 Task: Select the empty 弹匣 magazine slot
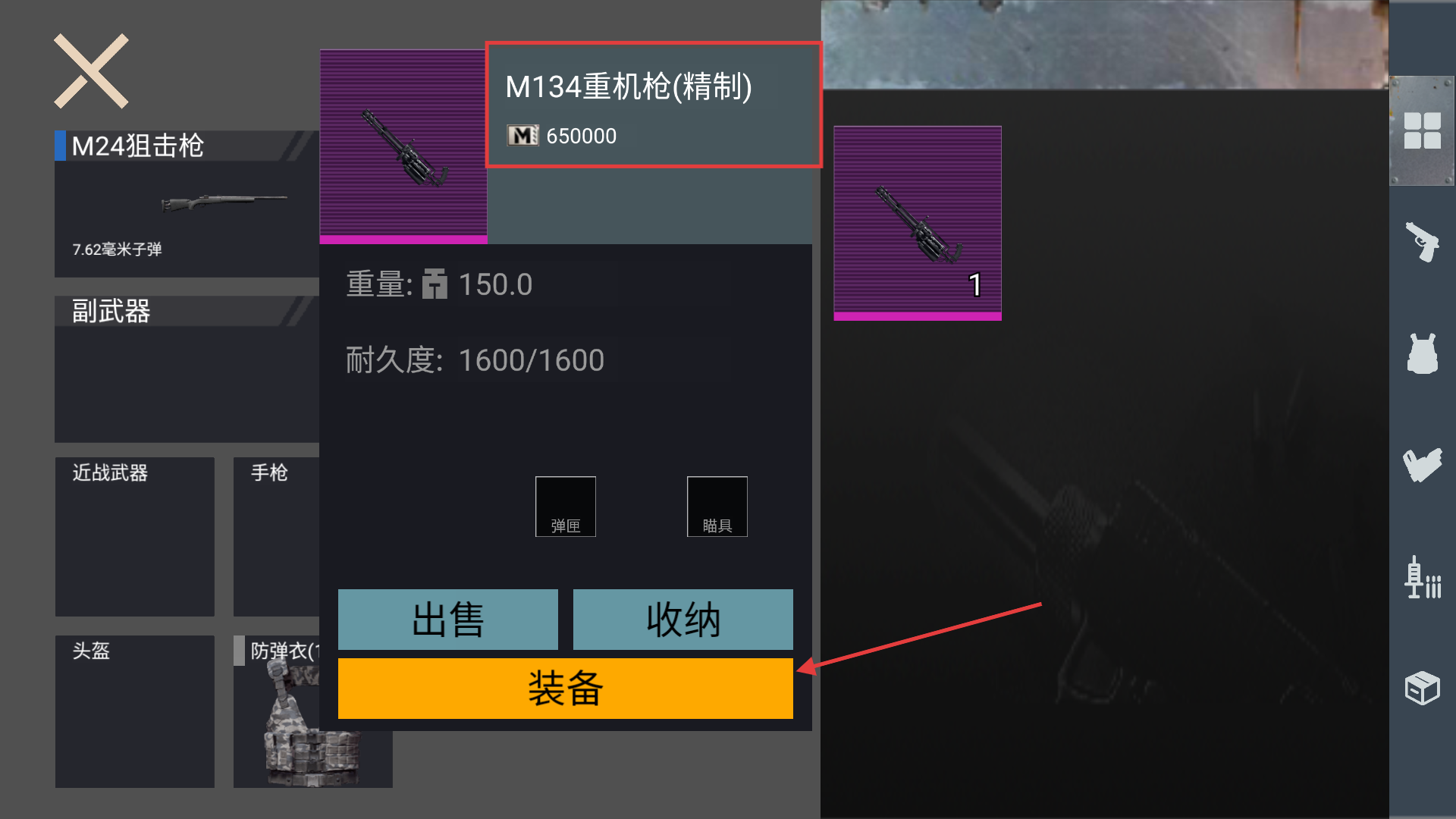[565, 507]
